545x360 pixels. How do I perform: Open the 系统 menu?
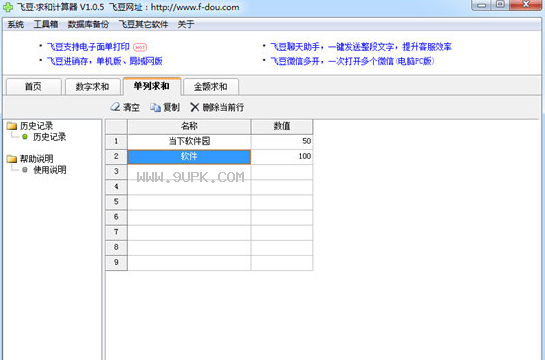[x=16, y=24]
